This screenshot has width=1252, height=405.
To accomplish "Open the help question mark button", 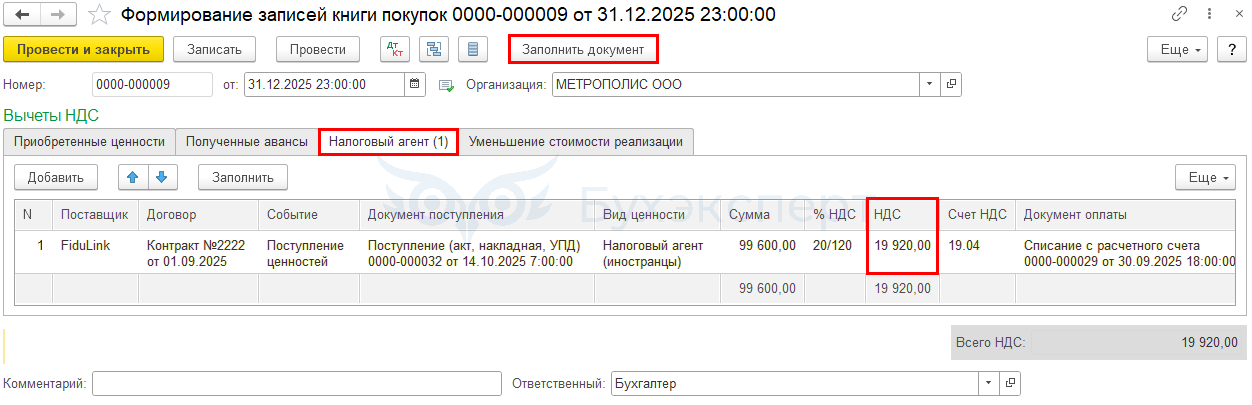I will (1232, 49).
